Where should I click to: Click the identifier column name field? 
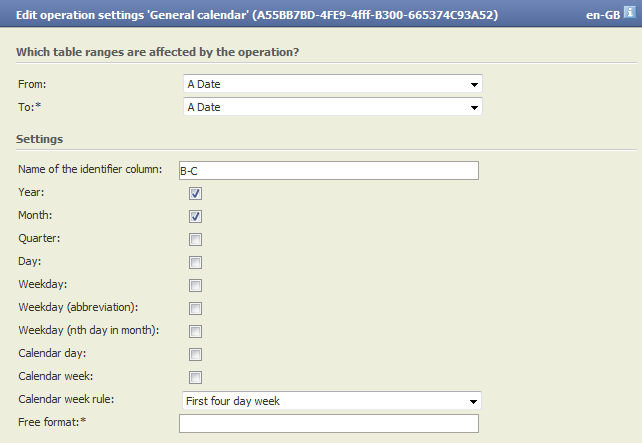point(329,170)
